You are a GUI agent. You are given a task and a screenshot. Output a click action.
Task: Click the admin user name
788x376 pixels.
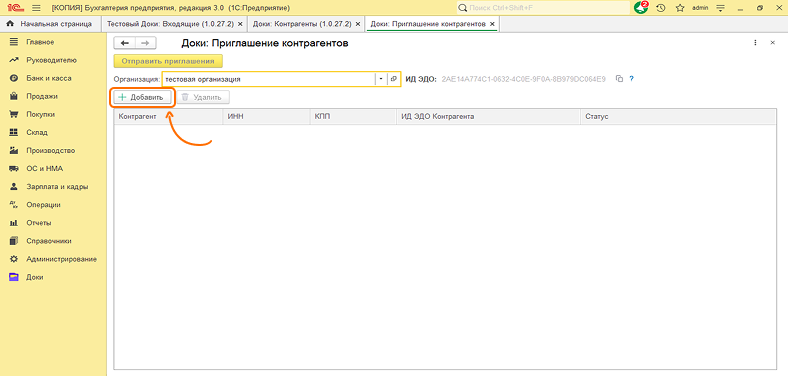point(700,8)
